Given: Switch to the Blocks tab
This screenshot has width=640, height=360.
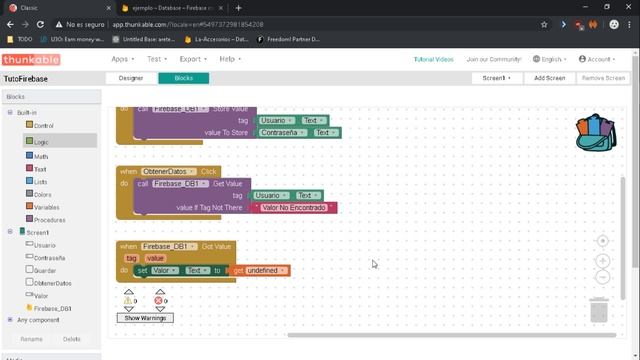Looking at the screenshot, I should [x=184, y=78].
